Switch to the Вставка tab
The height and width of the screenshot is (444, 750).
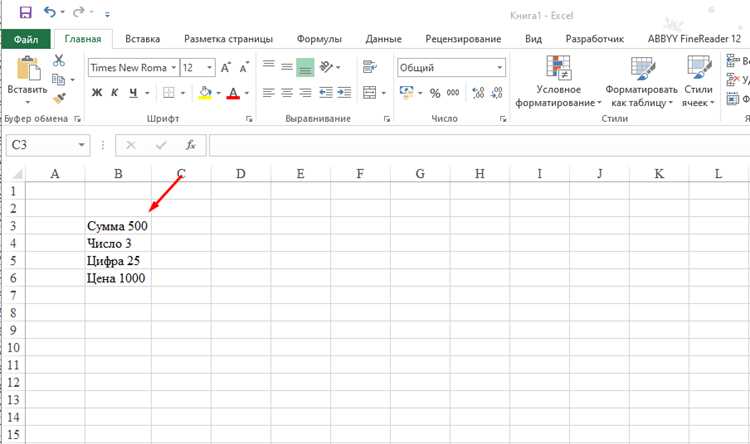(x=143, y=39)
